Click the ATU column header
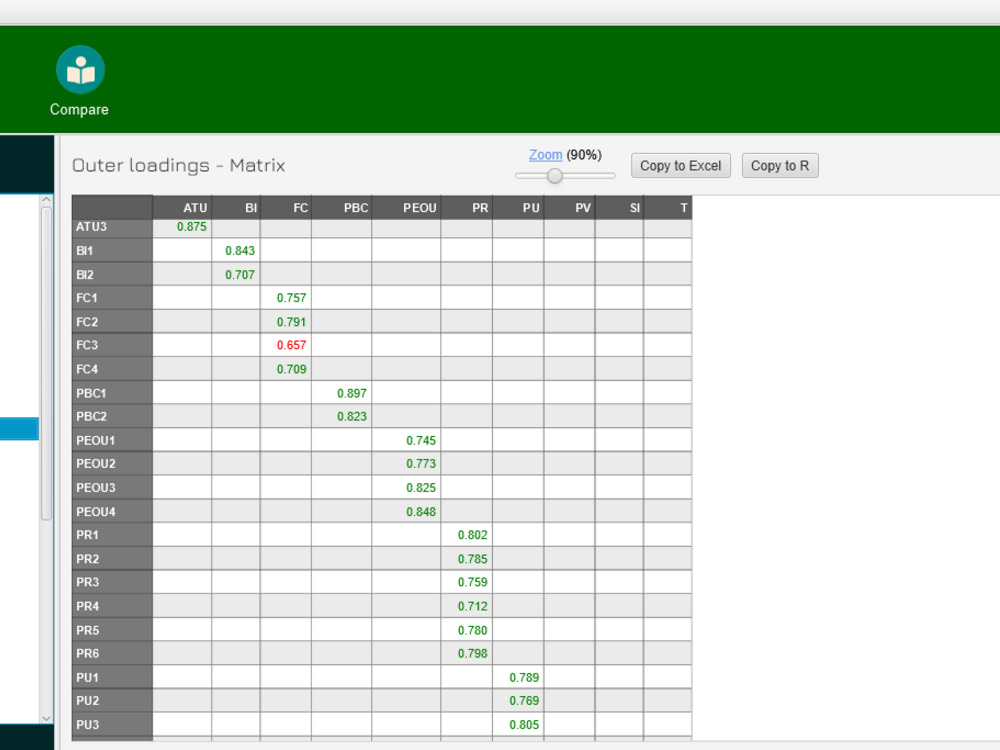1000x750 pixels. pyautogui.click(x=194, y=207)
